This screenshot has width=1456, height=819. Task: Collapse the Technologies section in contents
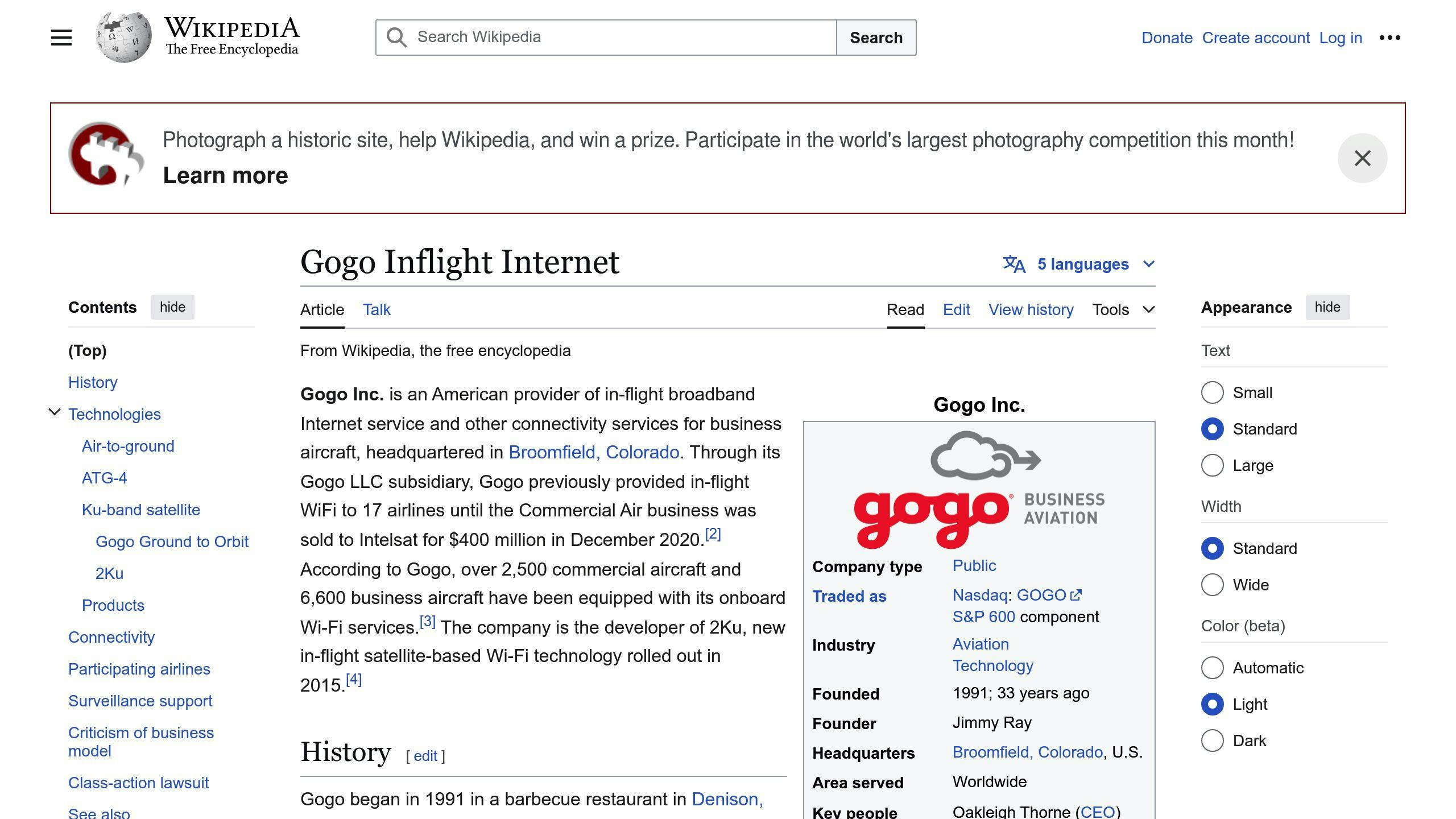[x=55, y=412]
